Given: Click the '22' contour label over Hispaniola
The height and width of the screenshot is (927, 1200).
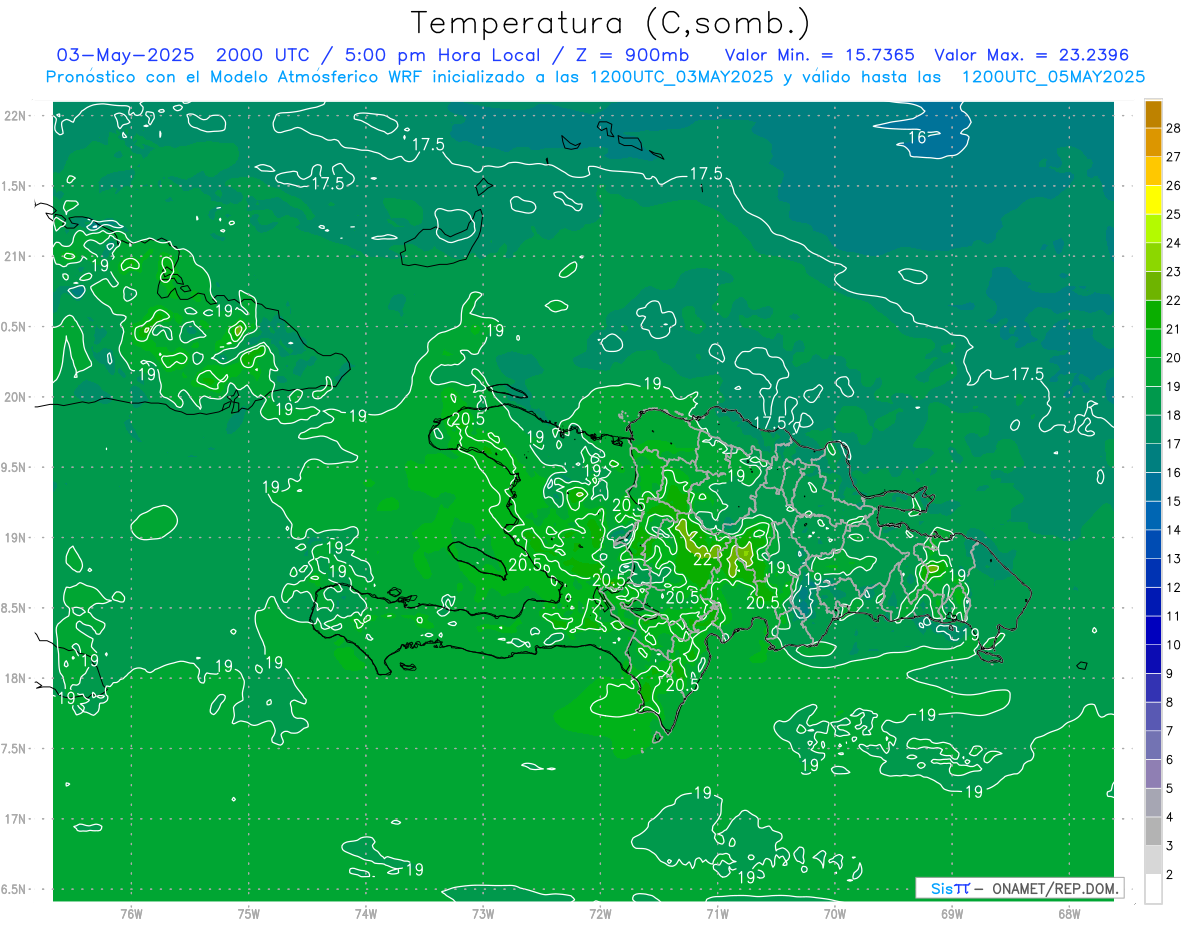Looking at the screenshot, I should point(702,558).
